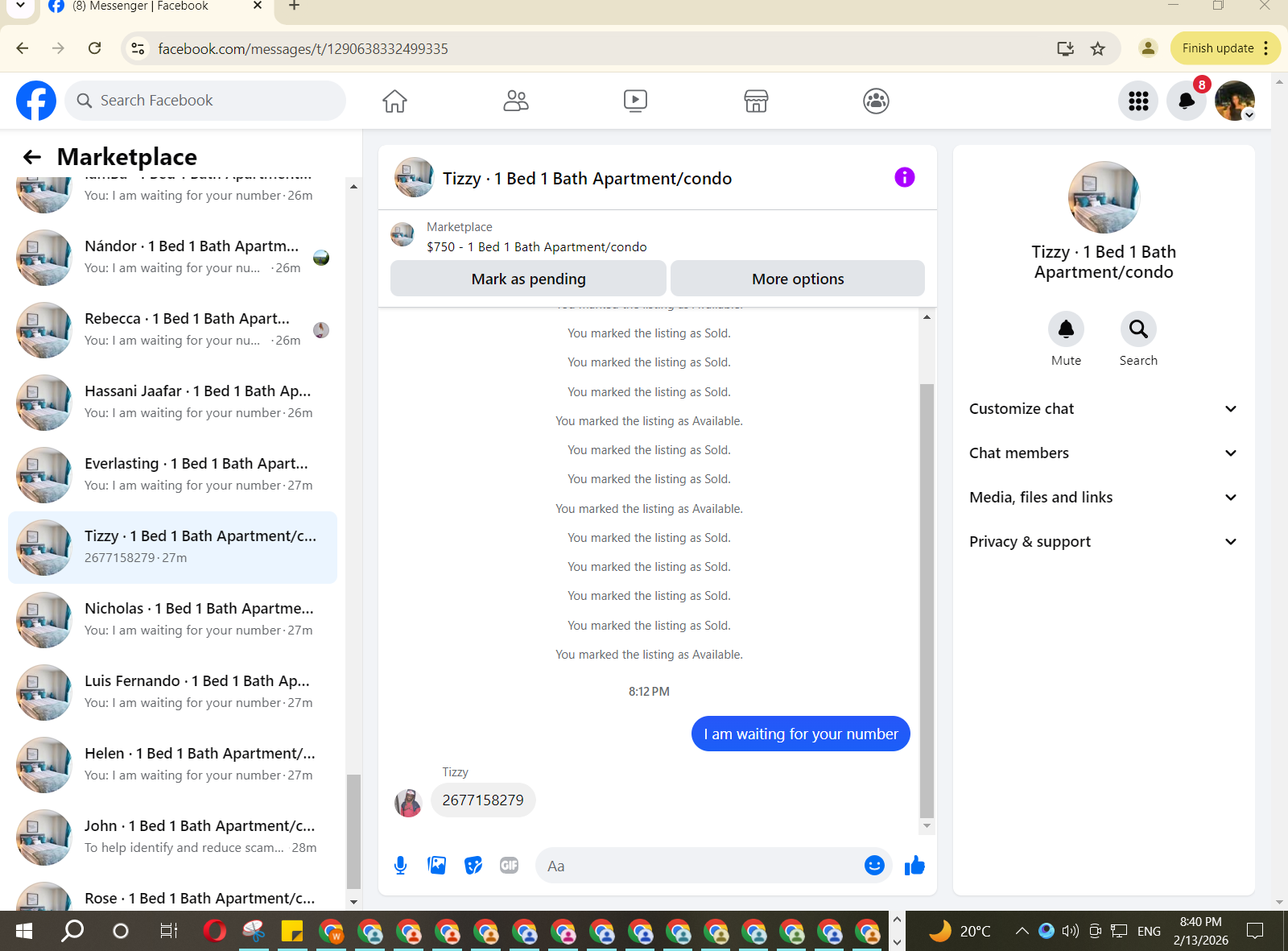The image size is (1288, 951).
Task: Open ENG language indicator
Action: coord(1149,931)
